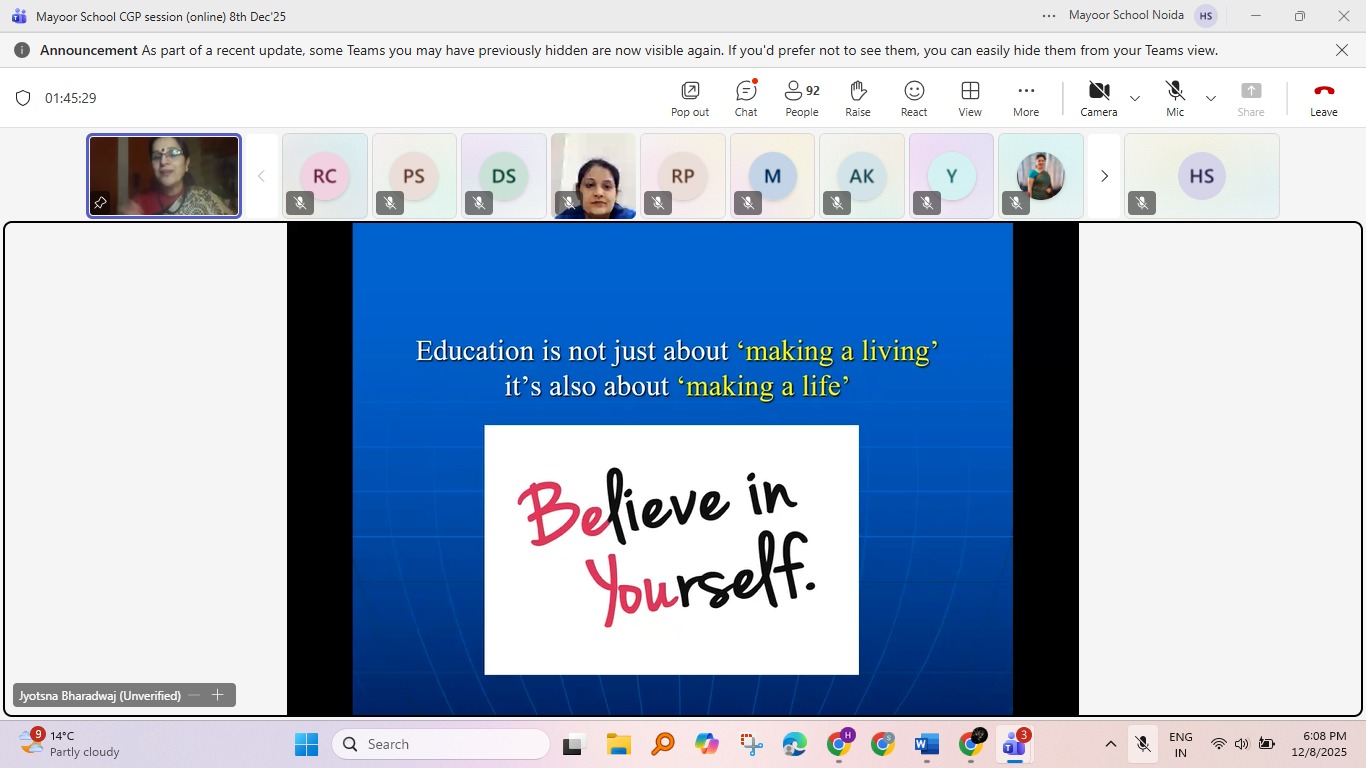The height and width of the screenshot is (768, 1366).
Task: Raise your hand in the meeting
Action: click(x=857, y=97)
